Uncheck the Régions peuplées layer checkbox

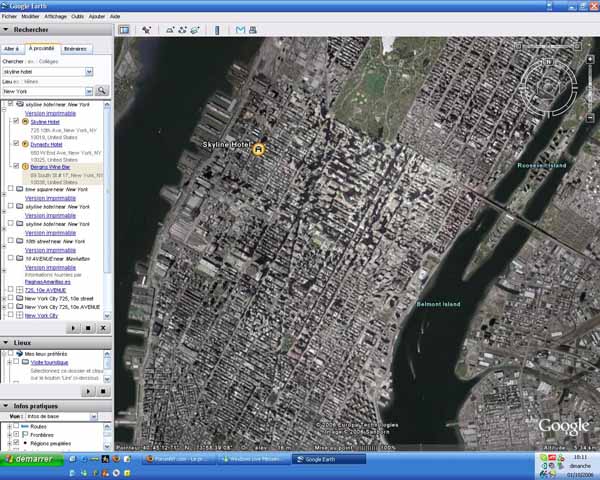16,442
